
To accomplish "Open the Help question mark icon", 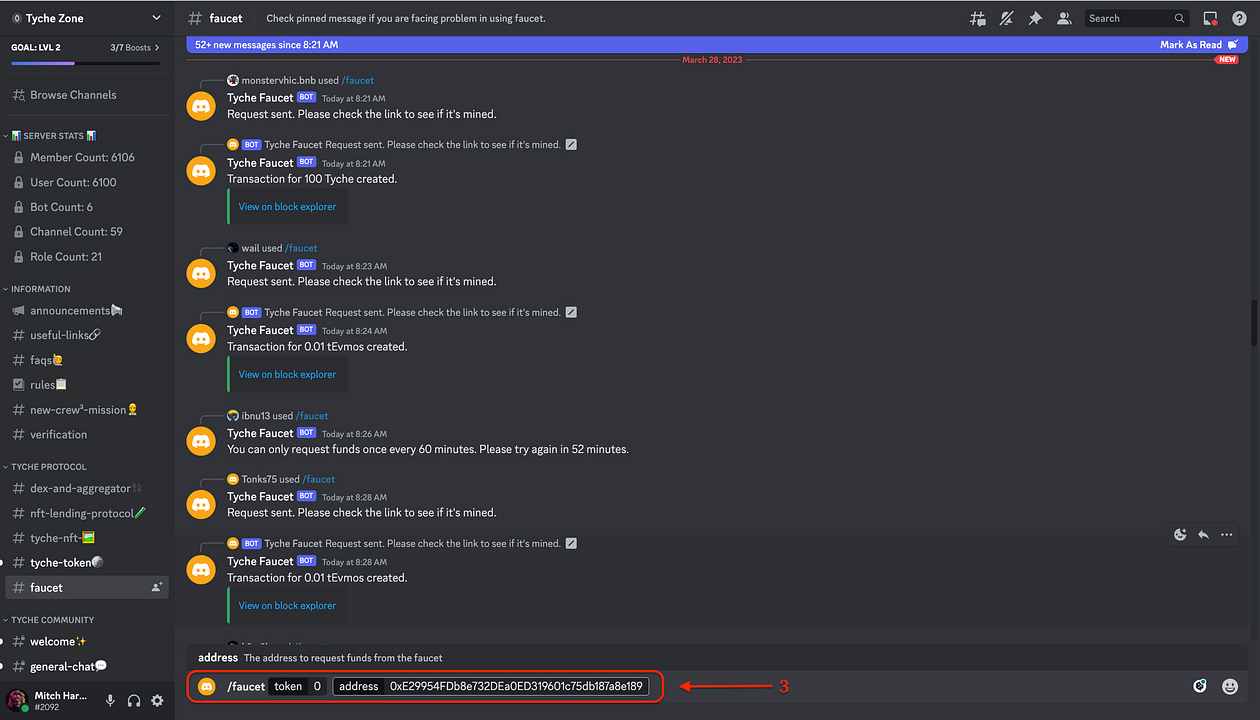I will [x=1239, y=18].
